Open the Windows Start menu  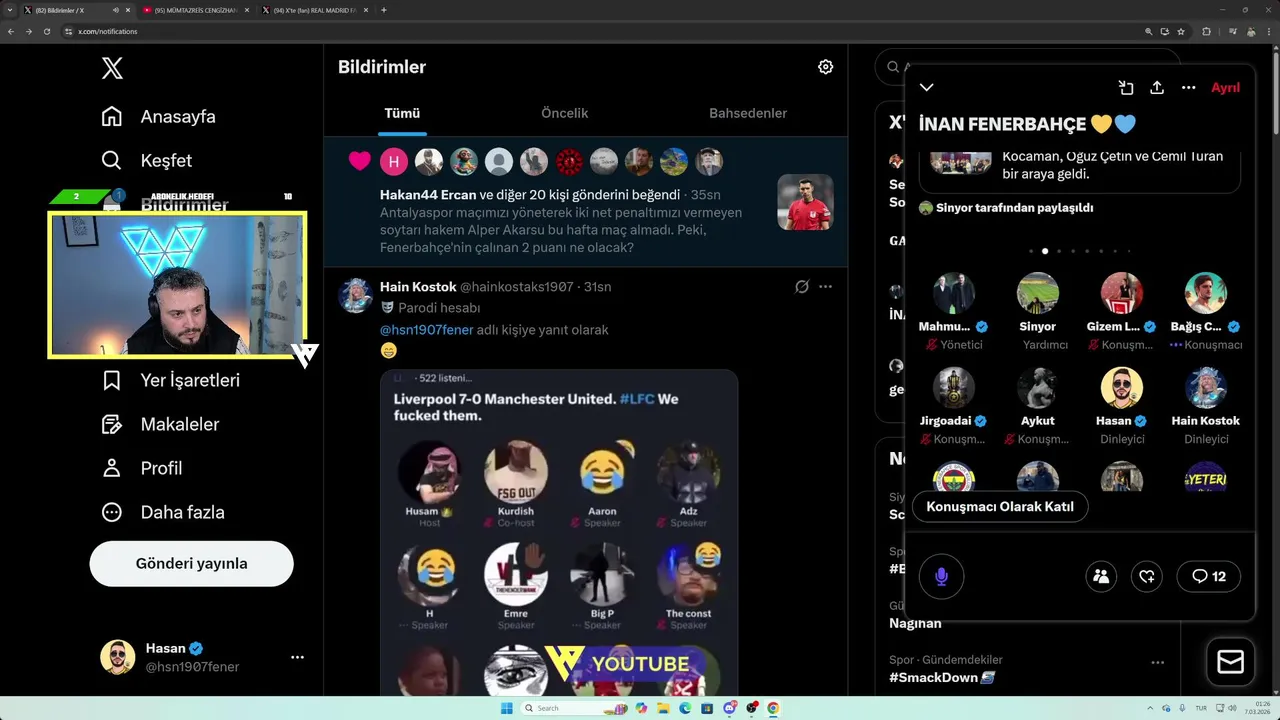506,708
